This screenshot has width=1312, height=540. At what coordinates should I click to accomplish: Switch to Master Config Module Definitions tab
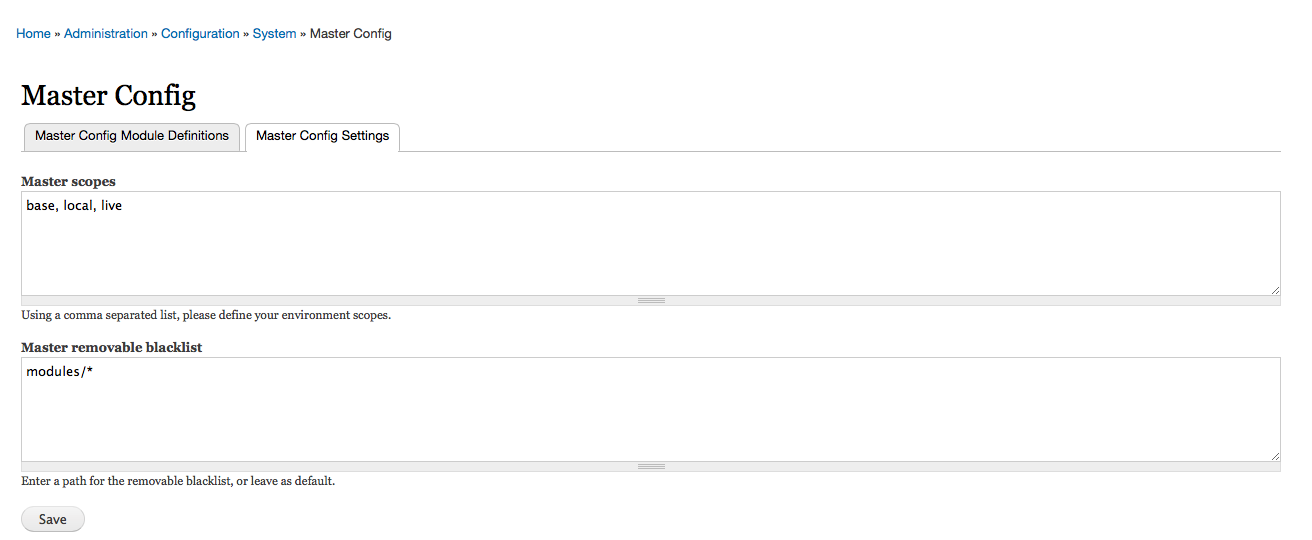[132, 136]
